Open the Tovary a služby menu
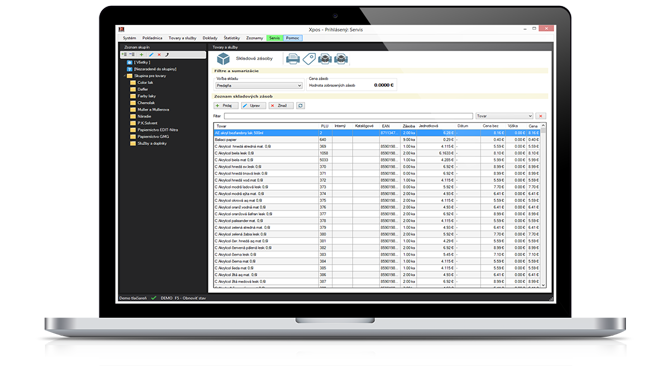670x366 pixels. (x=182, y=38)
